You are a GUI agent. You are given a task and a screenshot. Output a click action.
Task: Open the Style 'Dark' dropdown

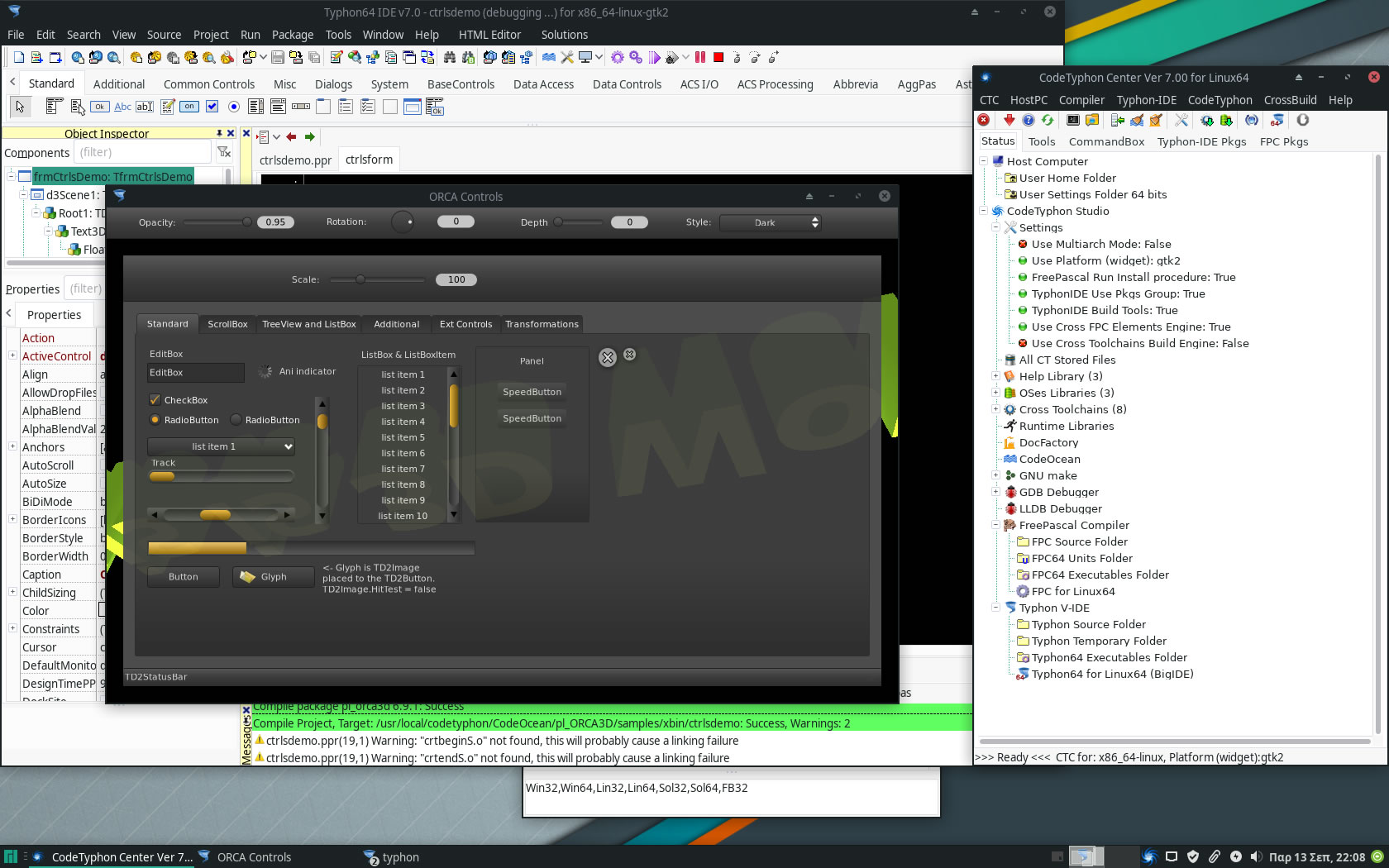click(x=770, y=222)
